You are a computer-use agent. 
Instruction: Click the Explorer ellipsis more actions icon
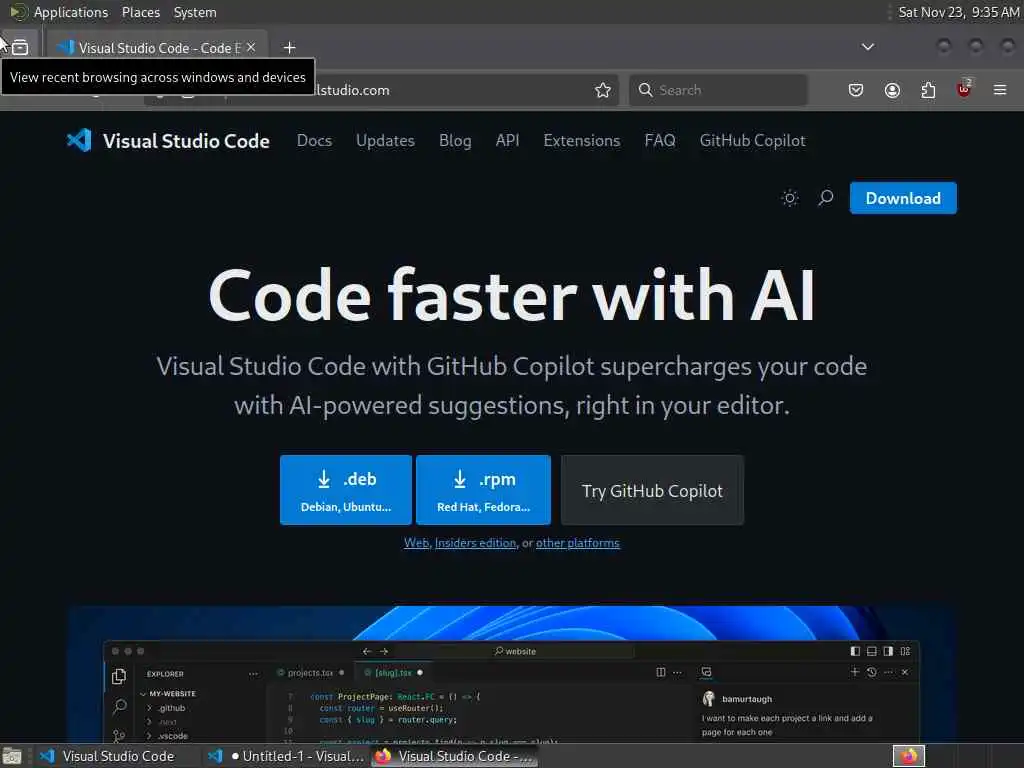[x=253, y=673]
